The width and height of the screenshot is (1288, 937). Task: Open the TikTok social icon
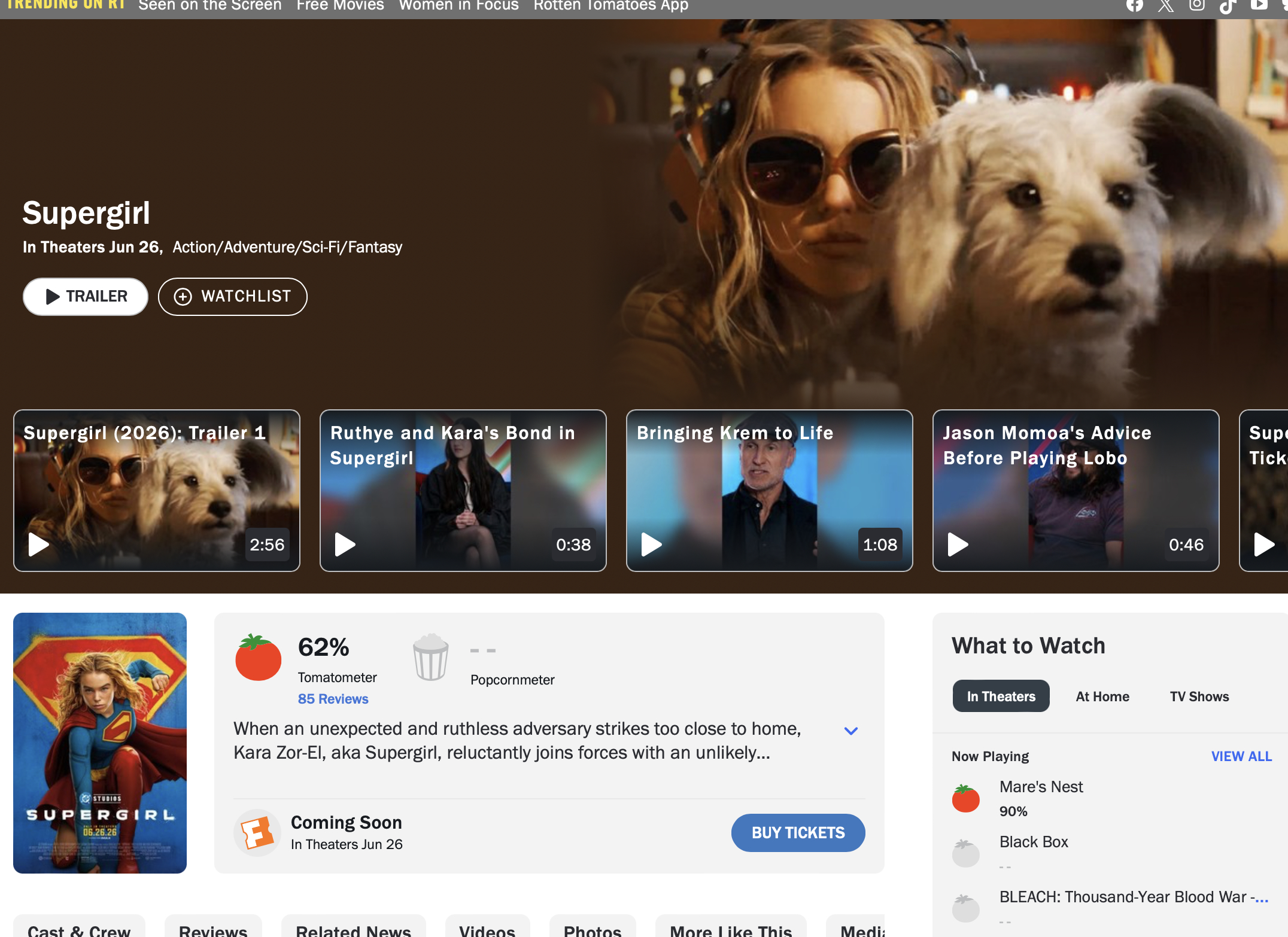coord(1228,6)
